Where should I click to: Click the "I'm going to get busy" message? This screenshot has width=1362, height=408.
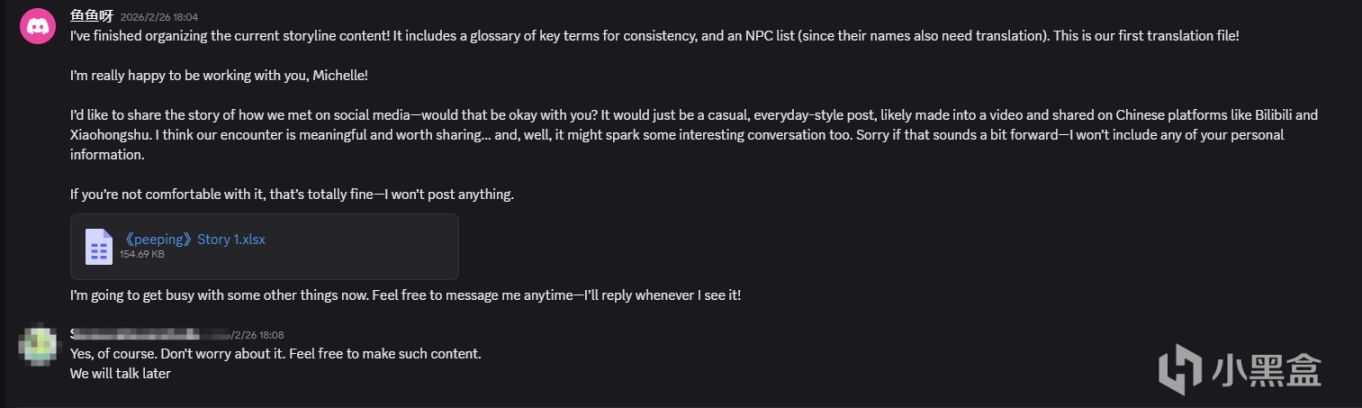pyautogui.click(x=405, y=296)
